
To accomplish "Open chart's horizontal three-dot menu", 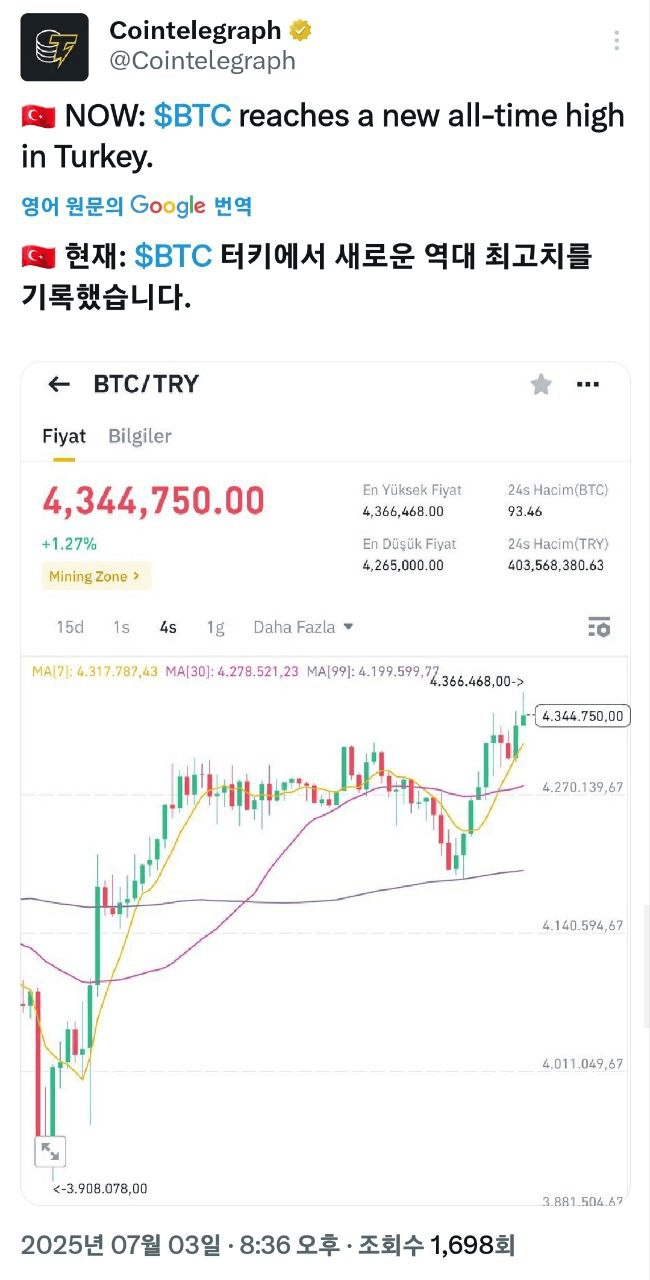I will click(x=588, y=384).
